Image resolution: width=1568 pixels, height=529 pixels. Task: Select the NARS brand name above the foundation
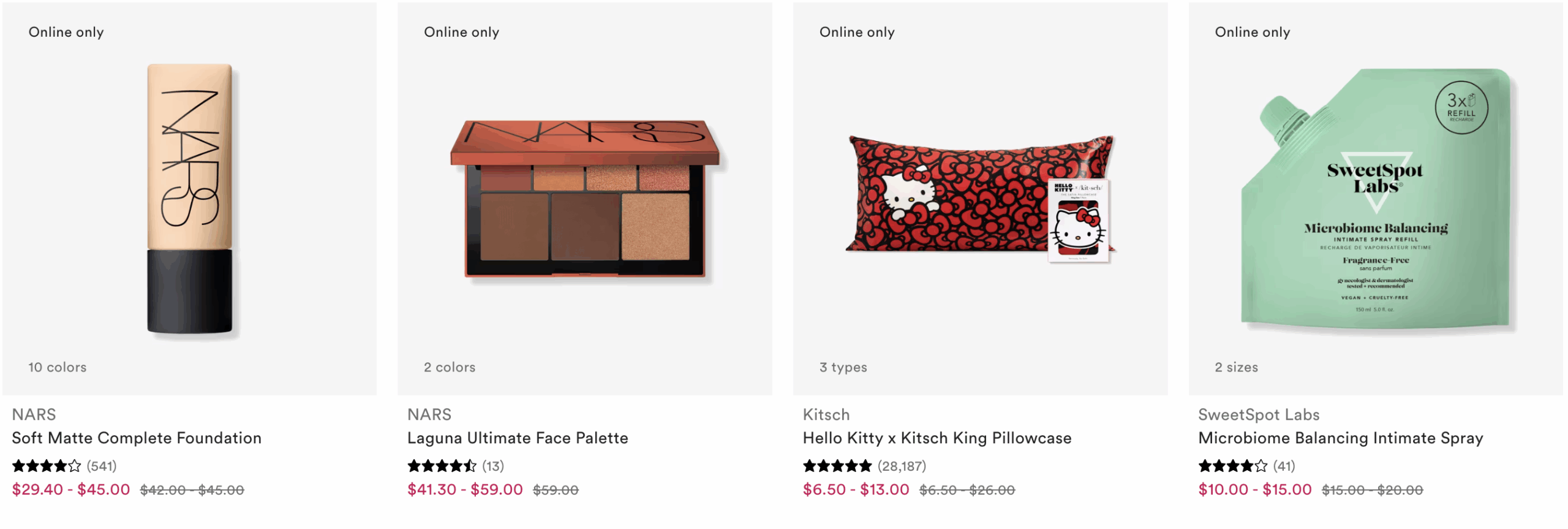[x=34, y=414]
